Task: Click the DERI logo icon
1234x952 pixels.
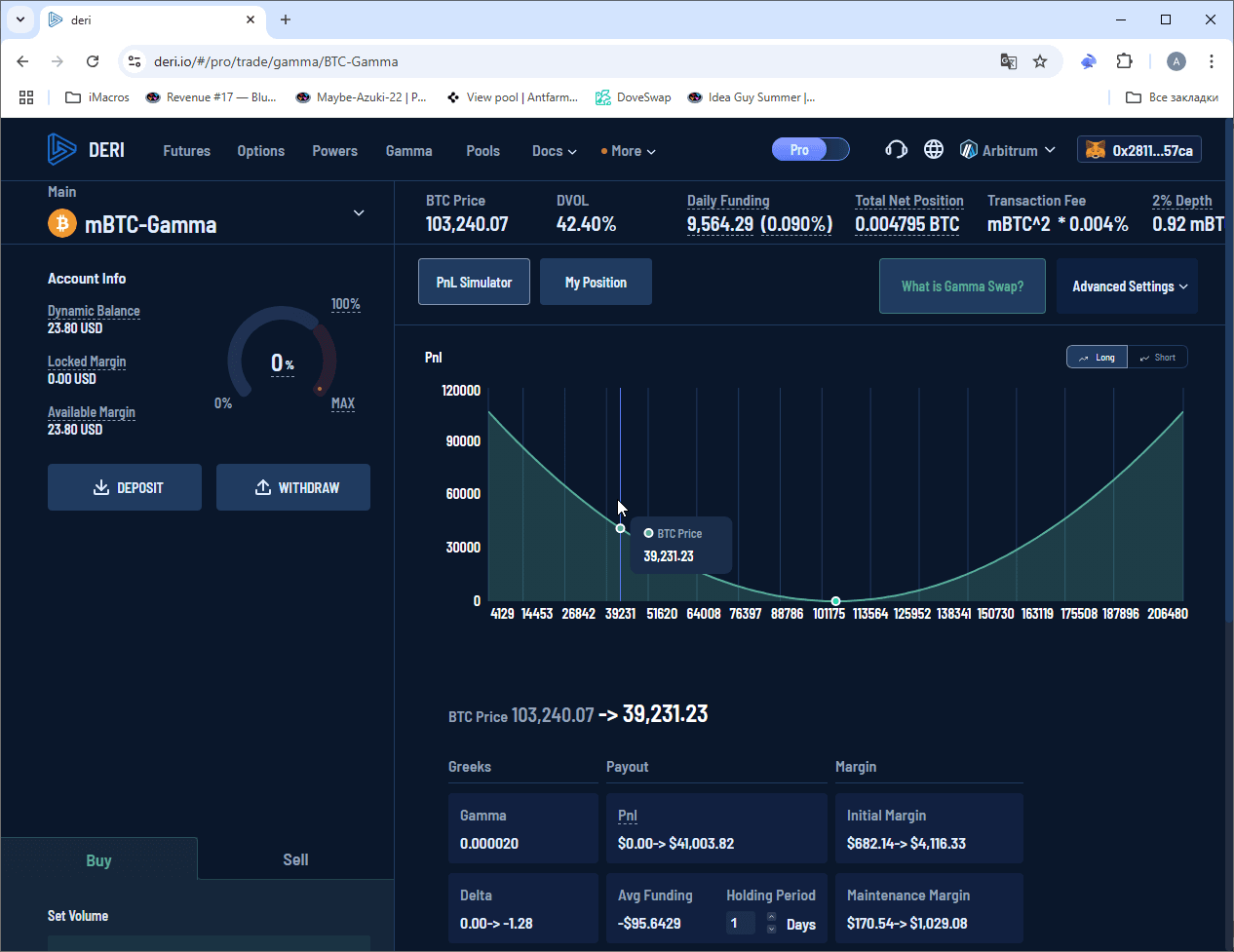Action: pos(61,149)
